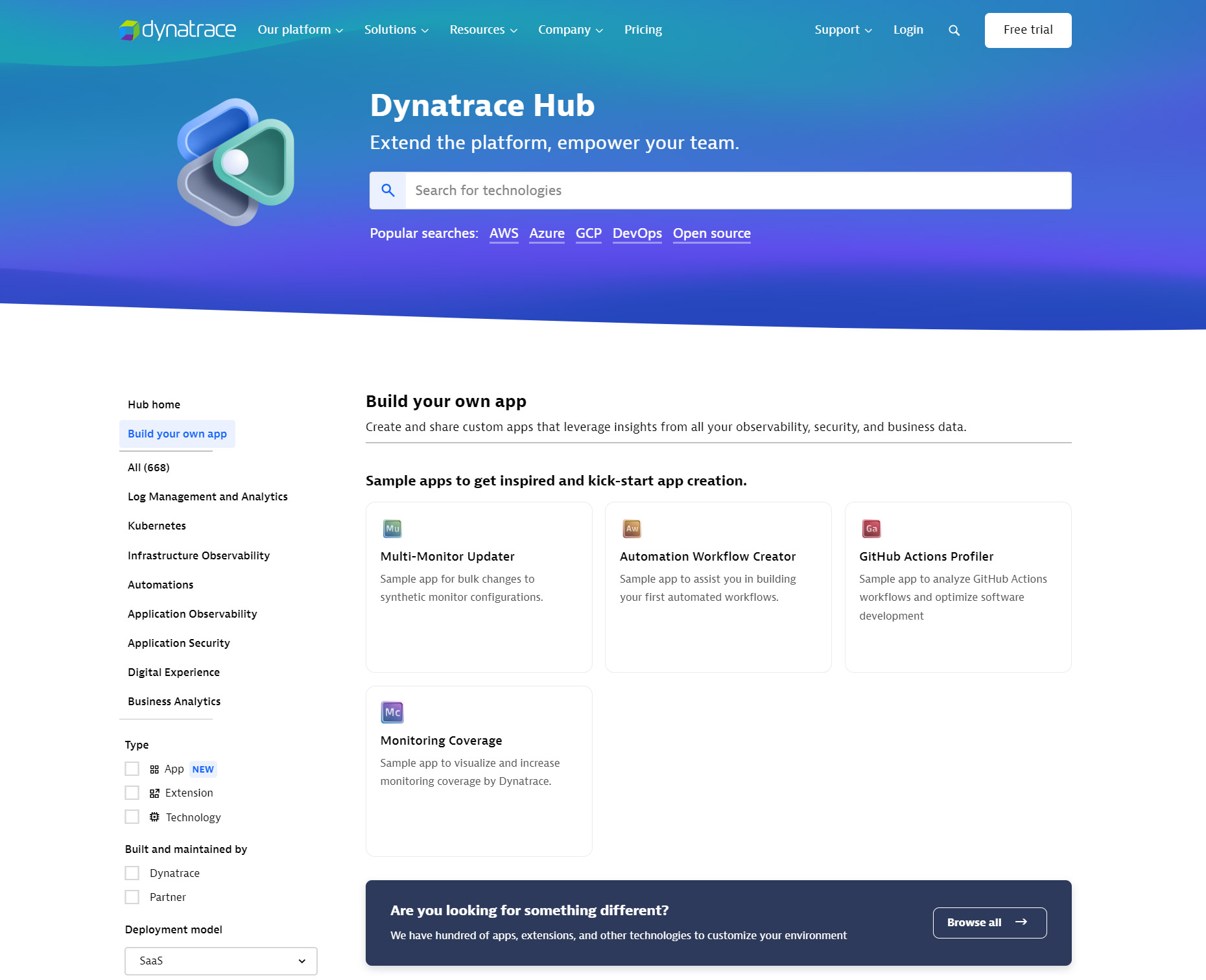Open the site search magnifier icon
This screenshot has width=1206, height=980.
coord(954,30)
